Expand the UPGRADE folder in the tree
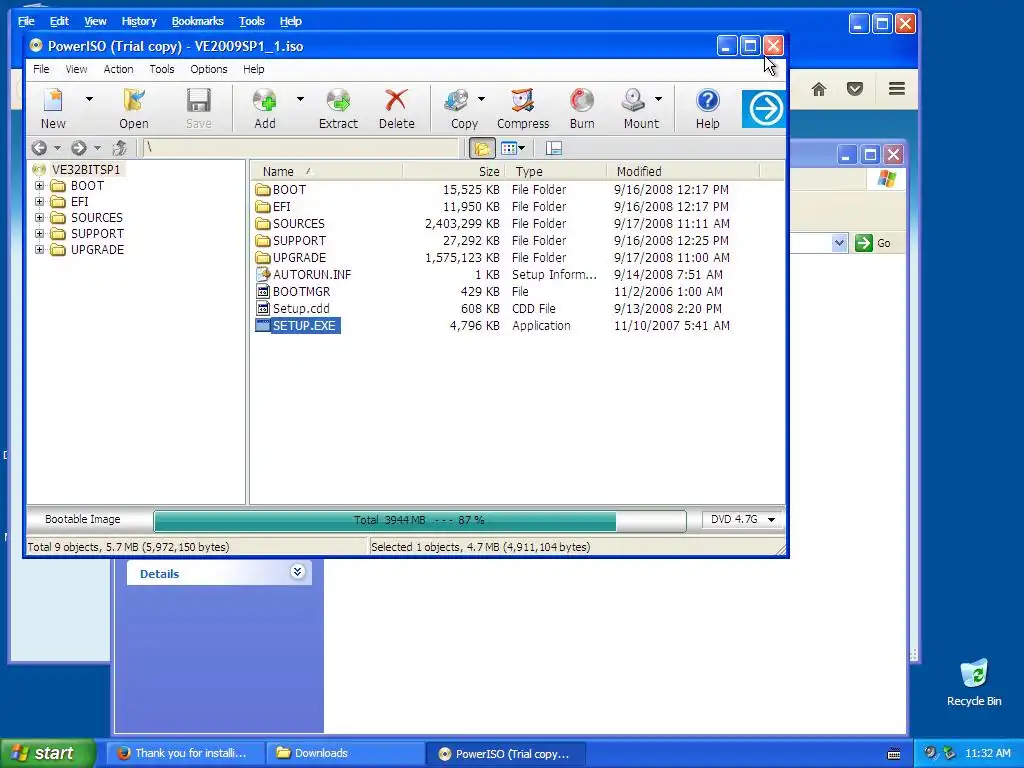Screen dimensions: 1024x768 (x=39, y=249)
